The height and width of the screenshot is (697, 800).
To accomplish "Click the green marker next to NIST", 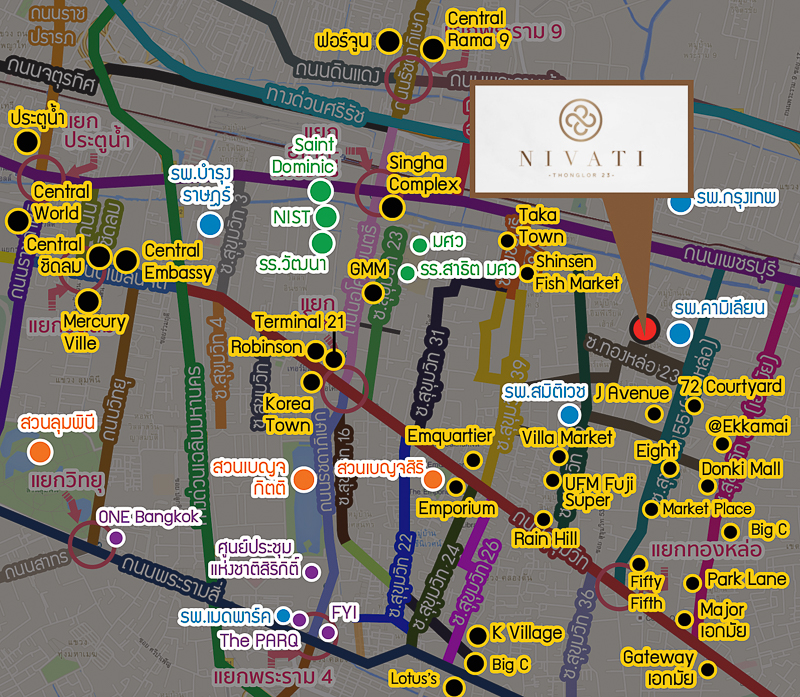I will point(327,216).
